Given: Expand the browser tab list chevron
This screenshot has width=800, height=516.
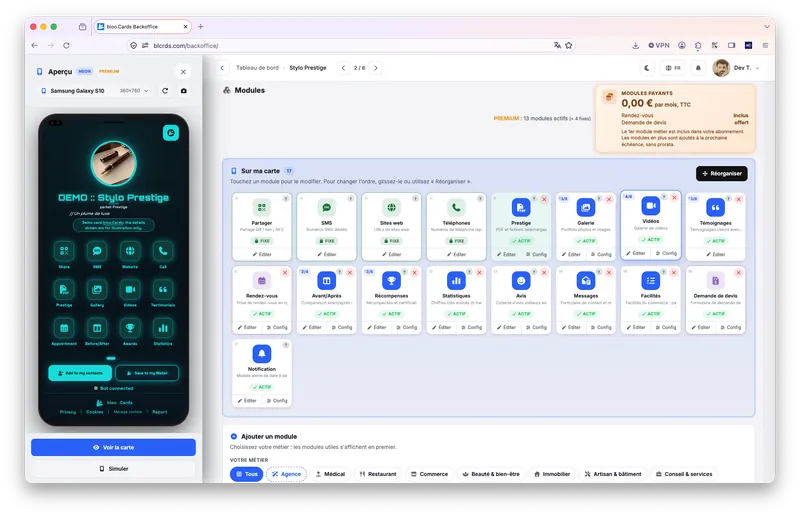Looking at the screenshot, I should click(x=766, y=27).
